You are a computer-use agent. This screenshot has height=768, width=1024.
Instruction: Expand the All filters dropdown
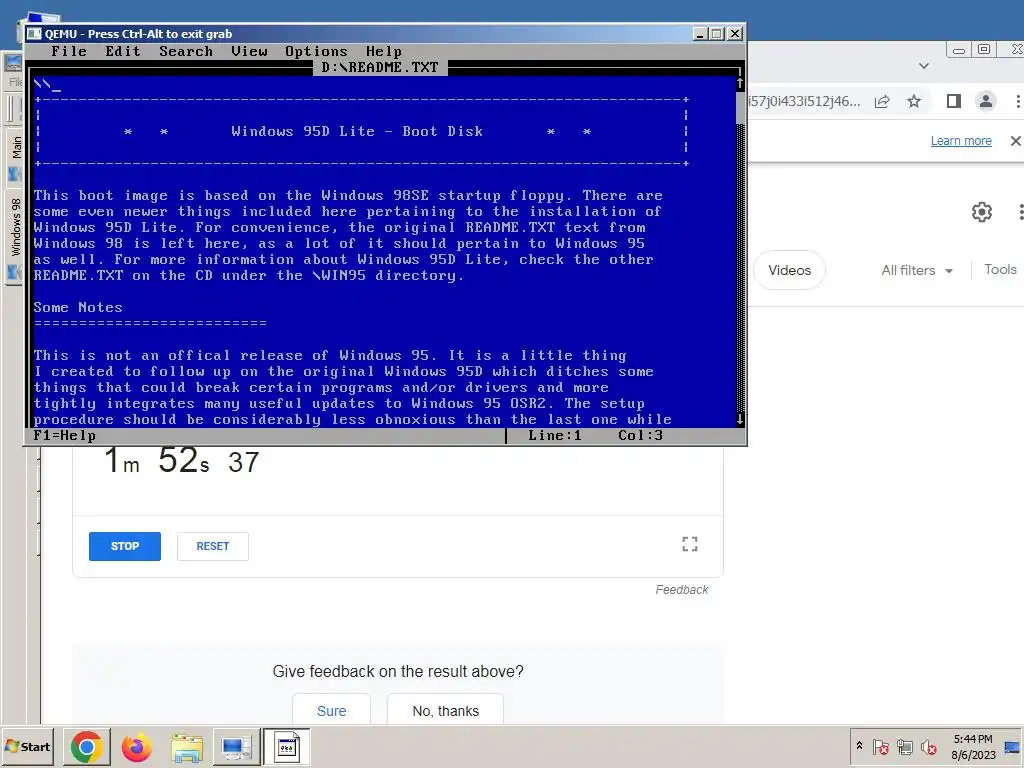click(917, 270)
